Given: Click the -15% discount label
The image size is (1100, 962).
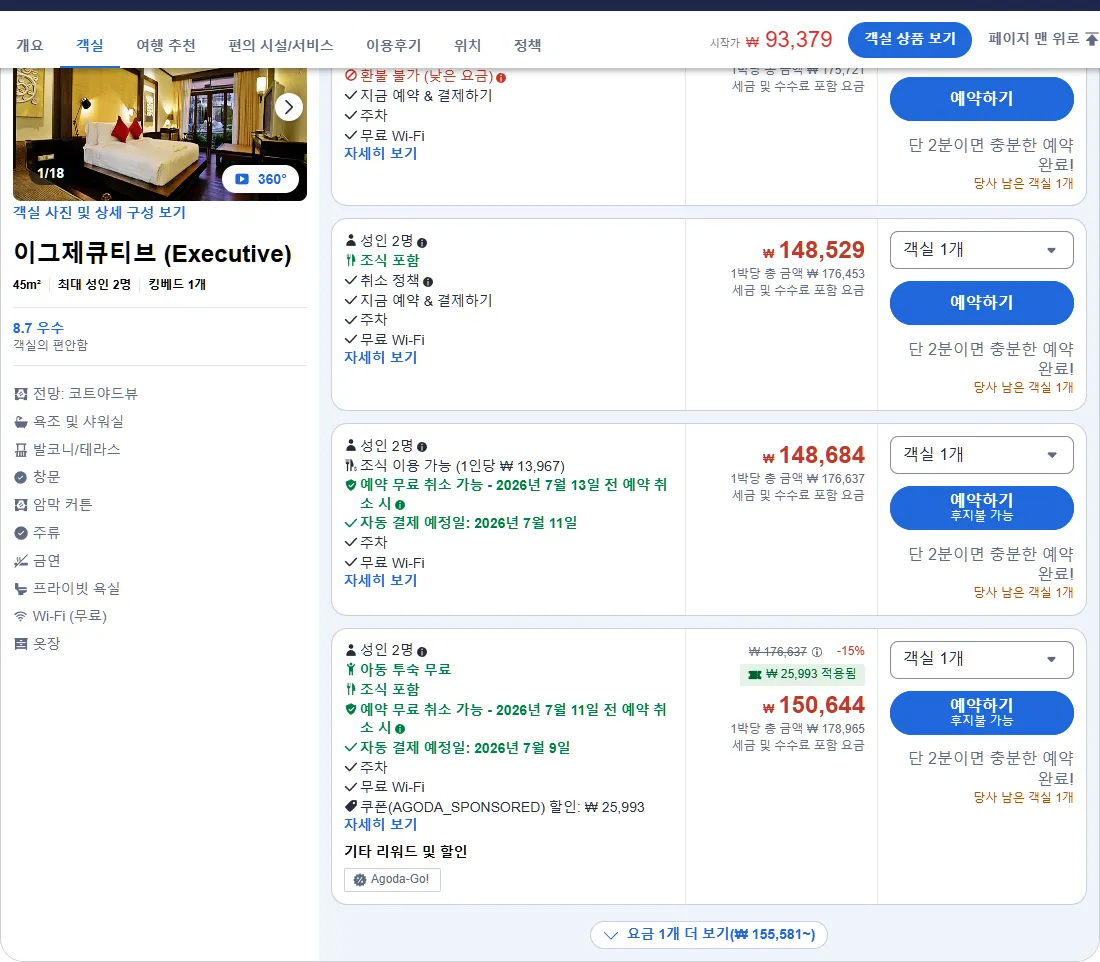Looking at the screenshot, I should point(850,651).
